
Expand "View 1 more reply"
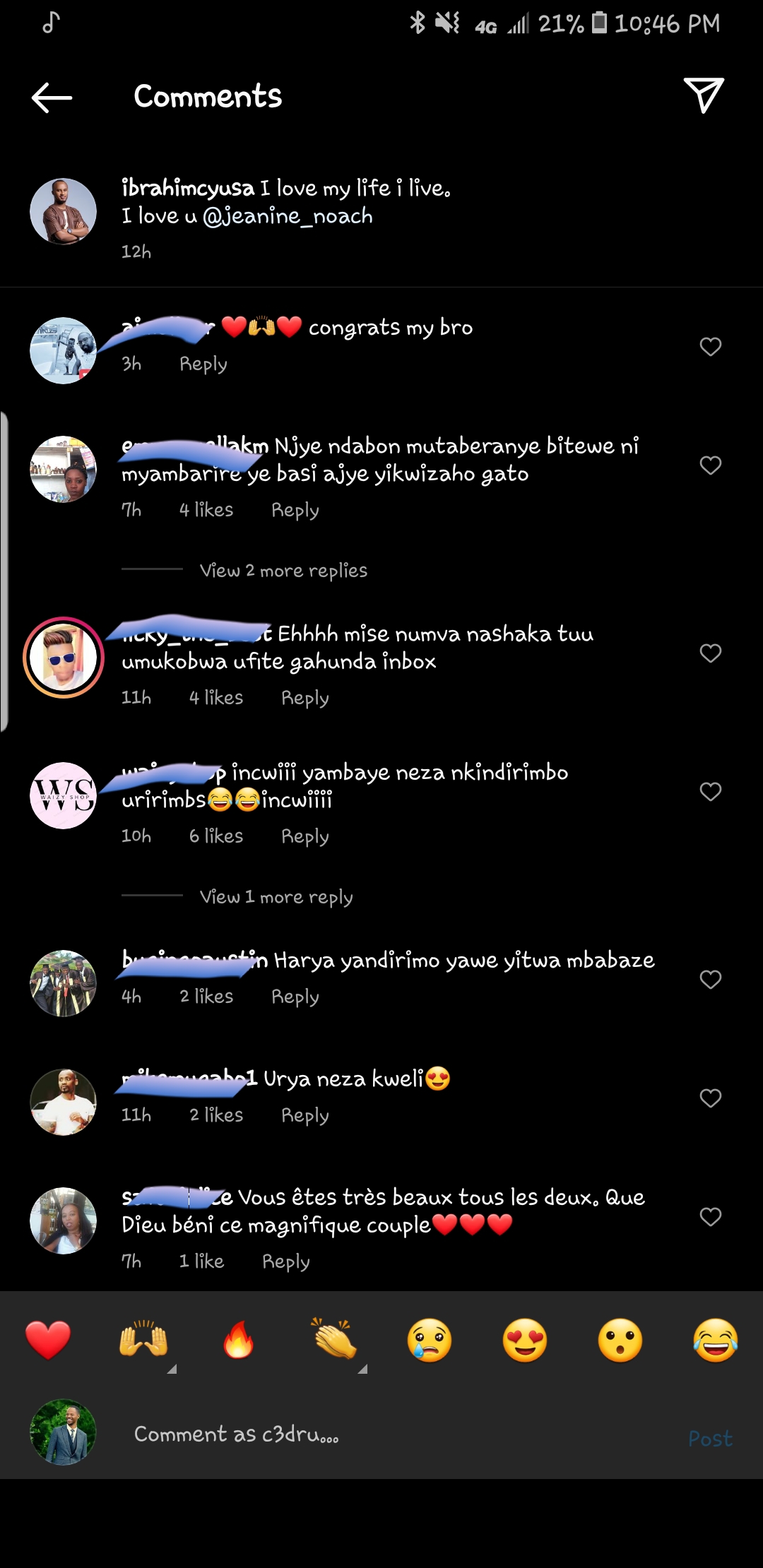pos(276,897)
